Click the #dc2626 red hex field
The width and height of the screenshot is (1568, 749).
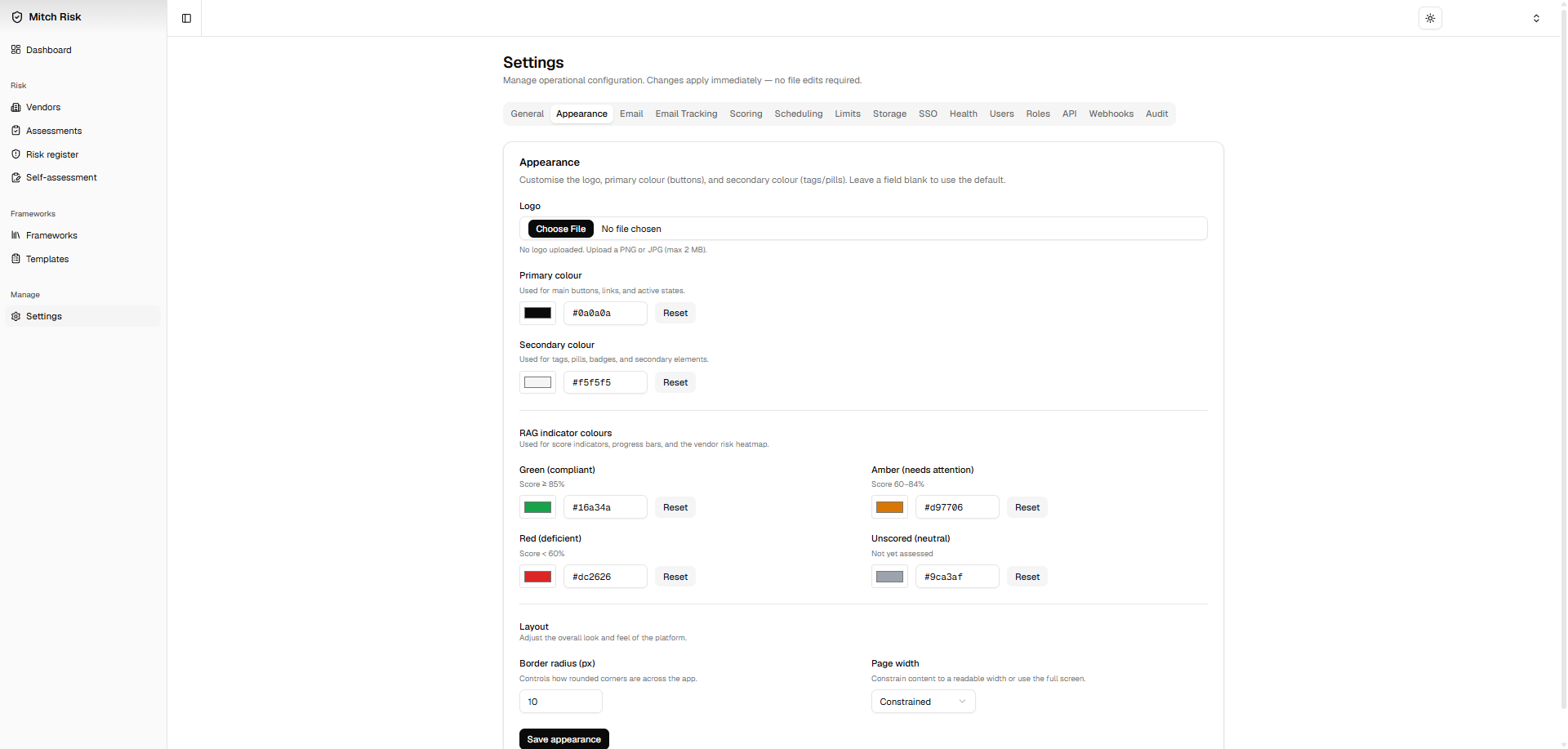point(605,577)
